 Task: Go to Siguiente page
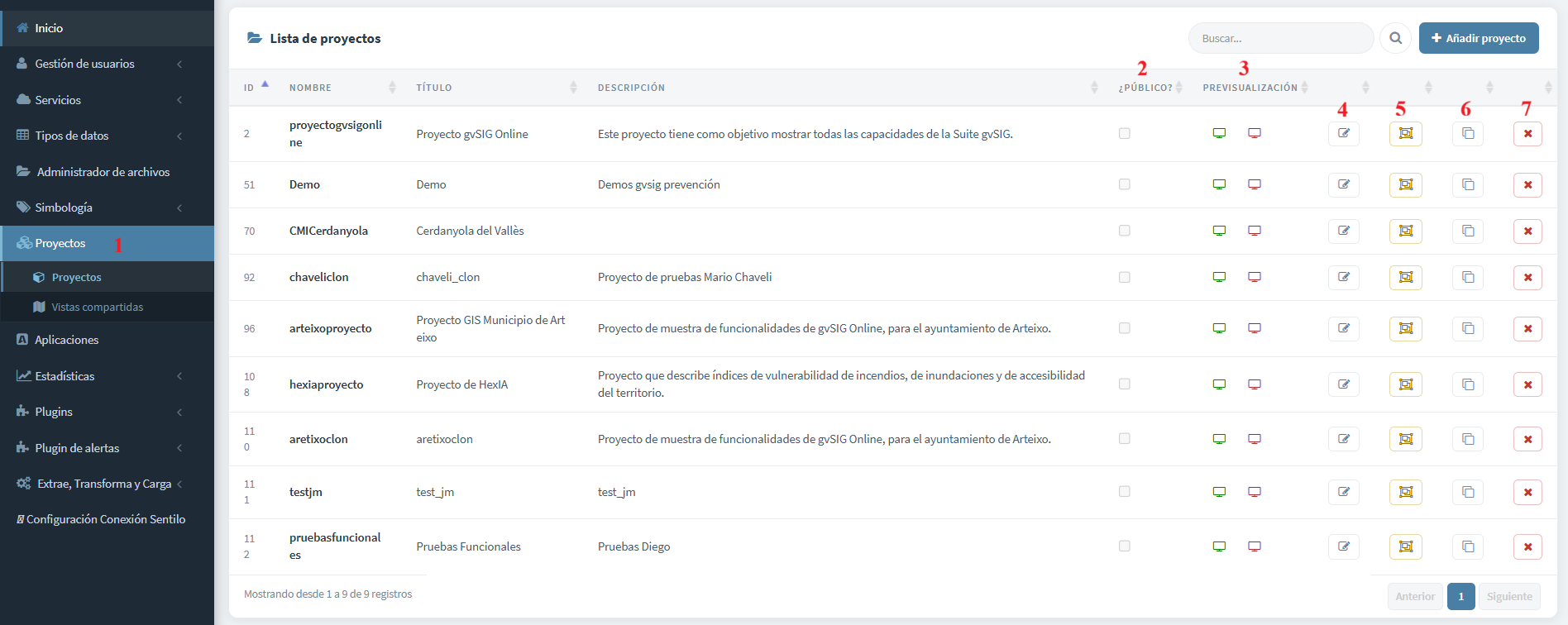(1509, 596)
